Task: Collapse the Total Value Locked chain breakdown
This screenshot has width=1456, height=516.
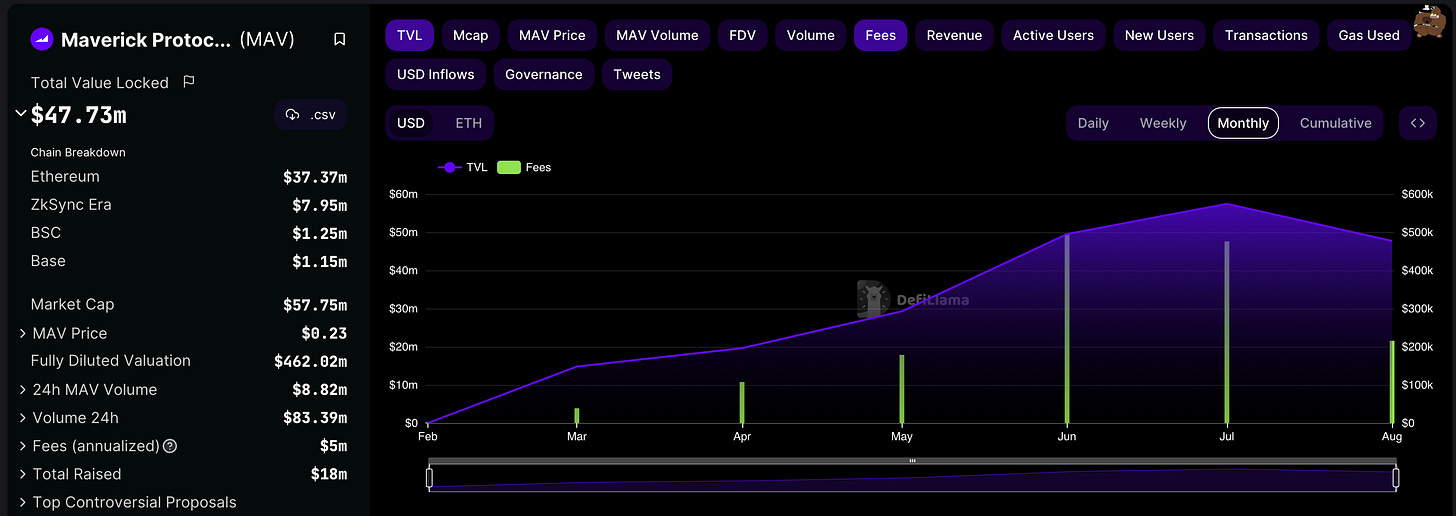Action: [x=21, y=114]
